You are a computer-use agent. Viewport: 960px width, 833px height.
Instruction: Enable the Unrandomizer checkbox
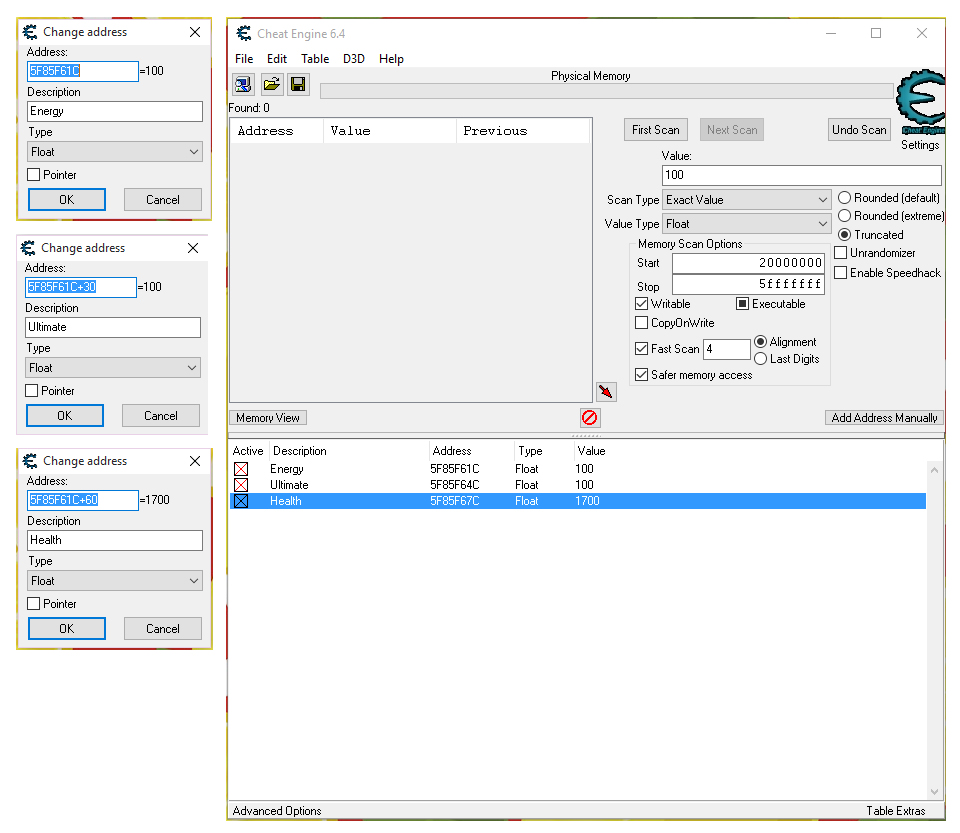[841, 253]
